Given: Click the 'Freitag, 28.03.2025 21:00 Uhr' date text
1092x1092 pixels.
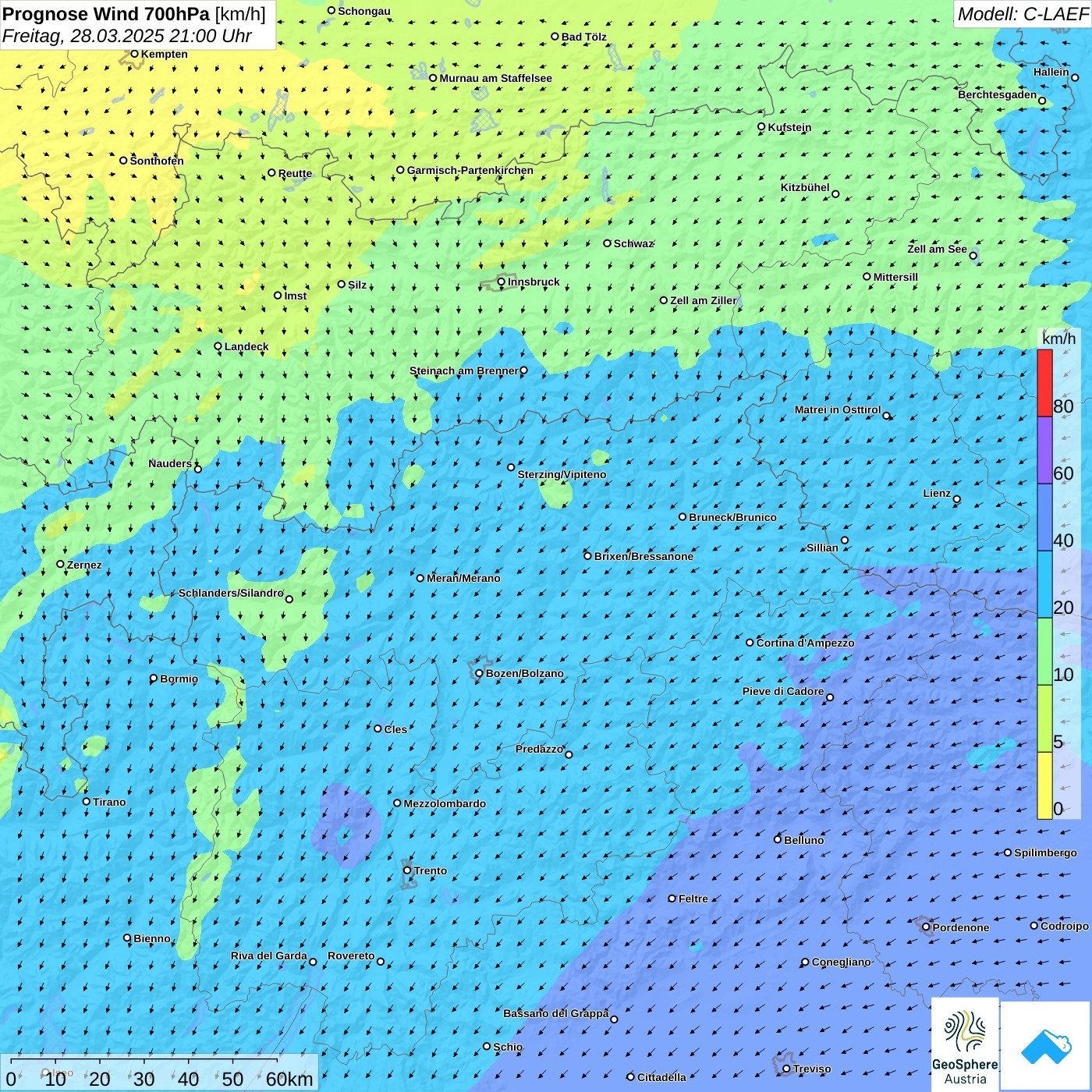Looking at the screenshot, I should point(127,36).
